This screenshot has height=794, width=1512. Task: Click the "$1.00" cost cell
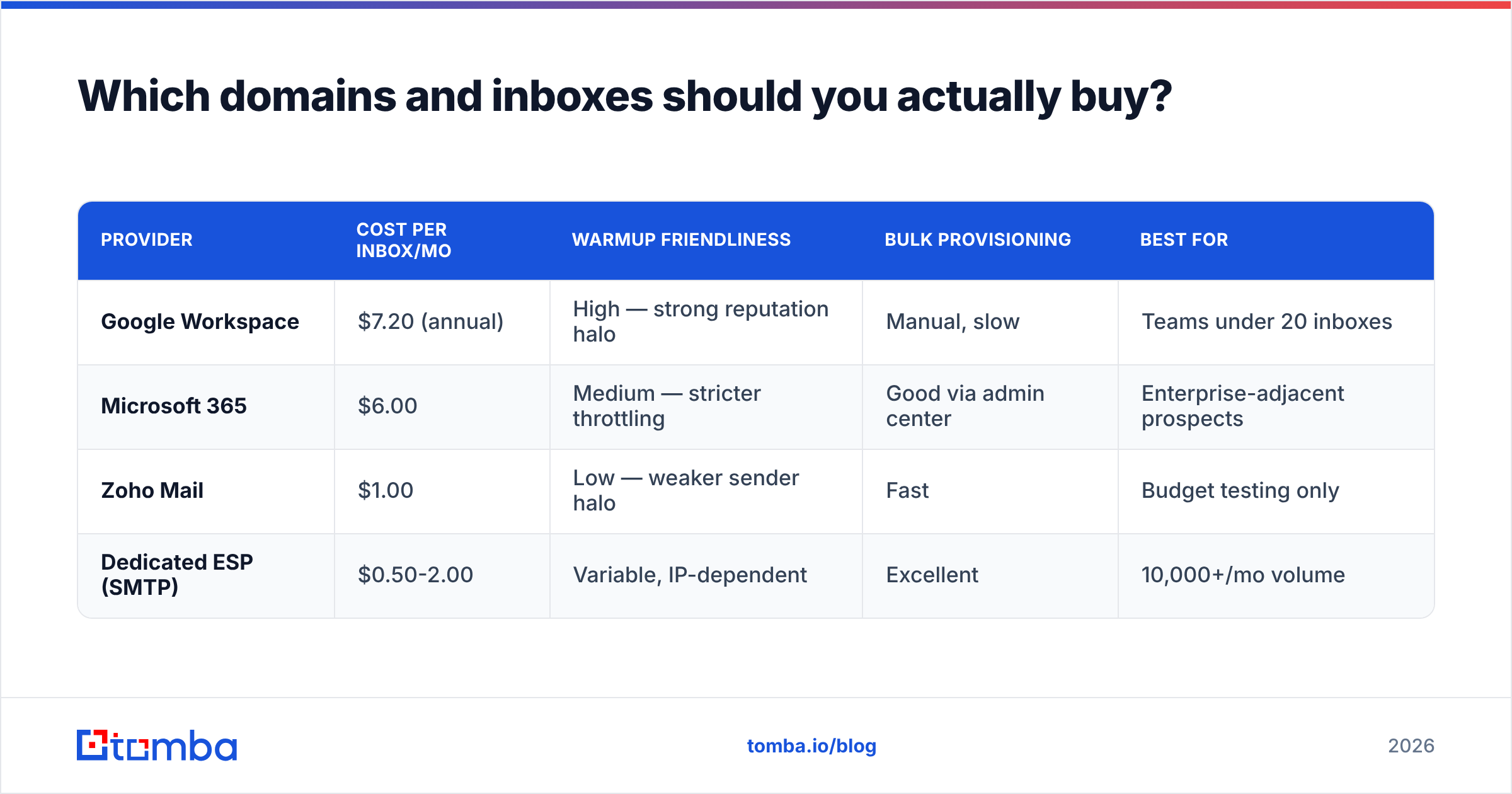(x=442, y=491)
